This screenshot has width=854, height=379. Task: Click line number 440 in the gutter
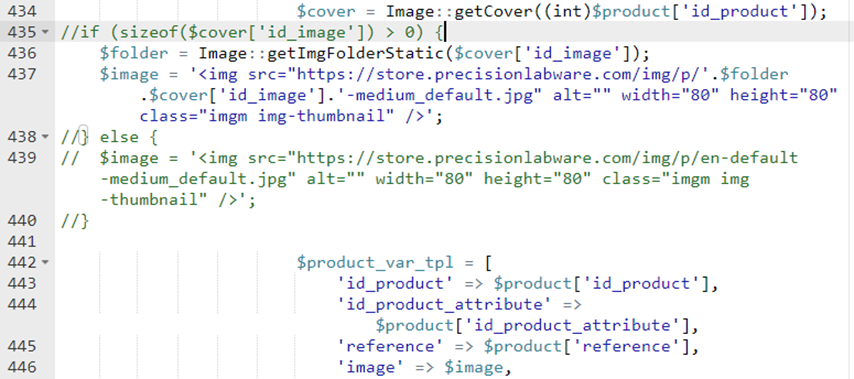(x=22, y=221)
